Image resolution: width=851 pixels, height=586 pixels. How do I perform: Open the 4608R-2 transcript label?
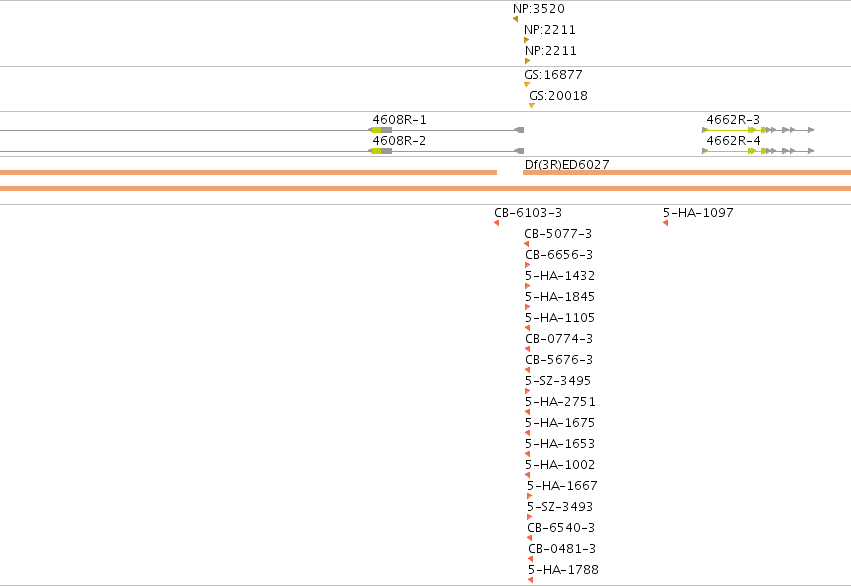tap(399, 141)
